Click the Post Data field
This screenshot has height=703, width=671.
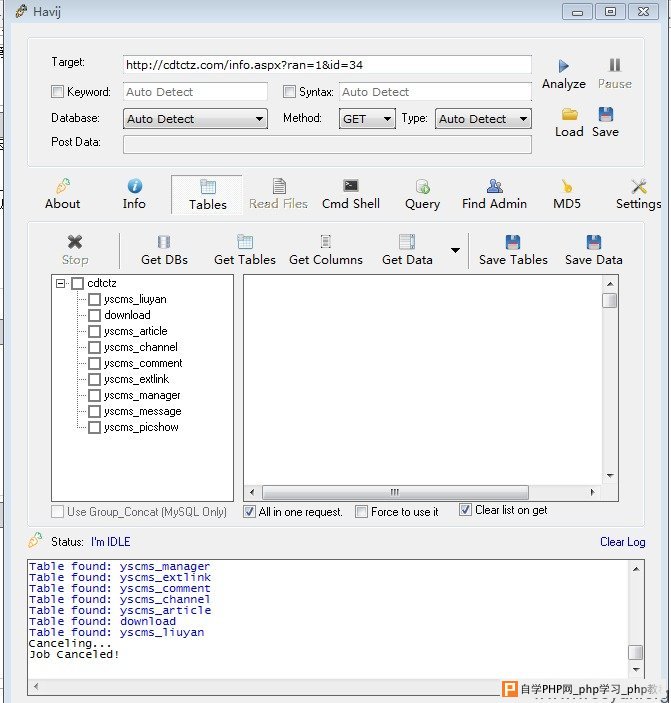[327, 144]
